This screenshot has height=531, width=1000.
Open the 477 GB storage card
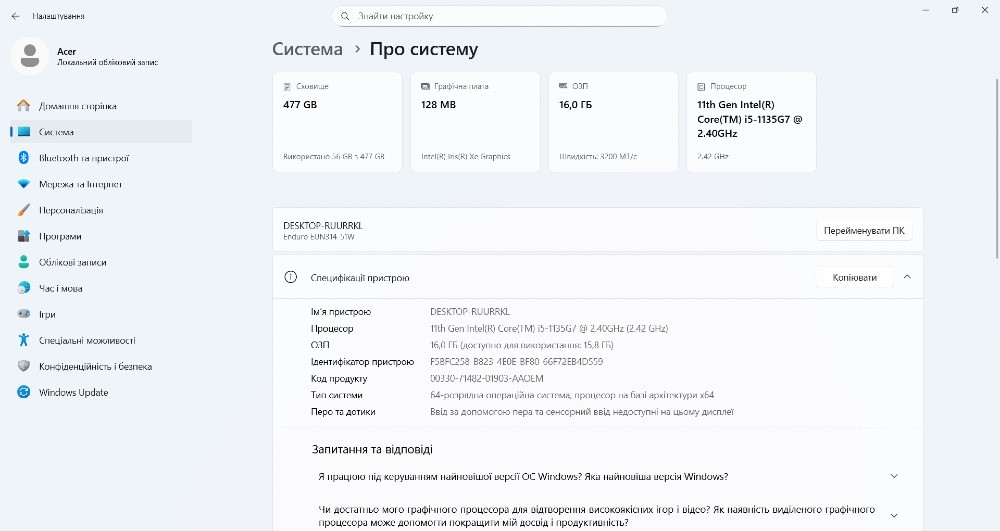click(337, 122)
